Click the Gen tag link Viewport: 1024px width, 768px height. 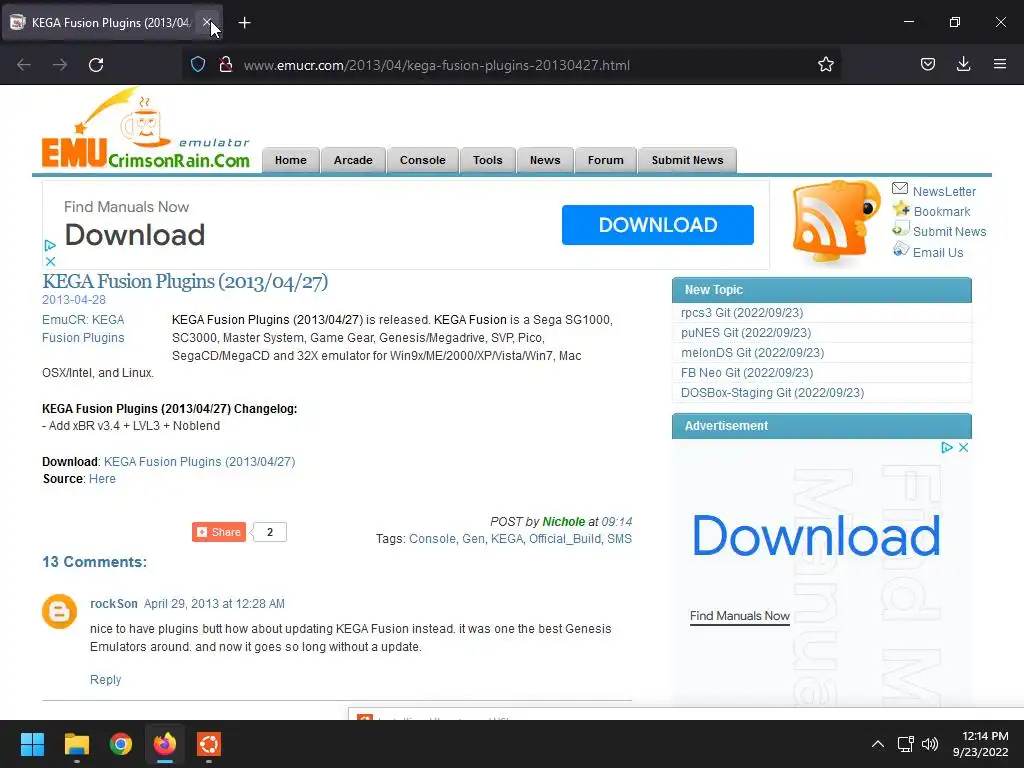[473, 539]
